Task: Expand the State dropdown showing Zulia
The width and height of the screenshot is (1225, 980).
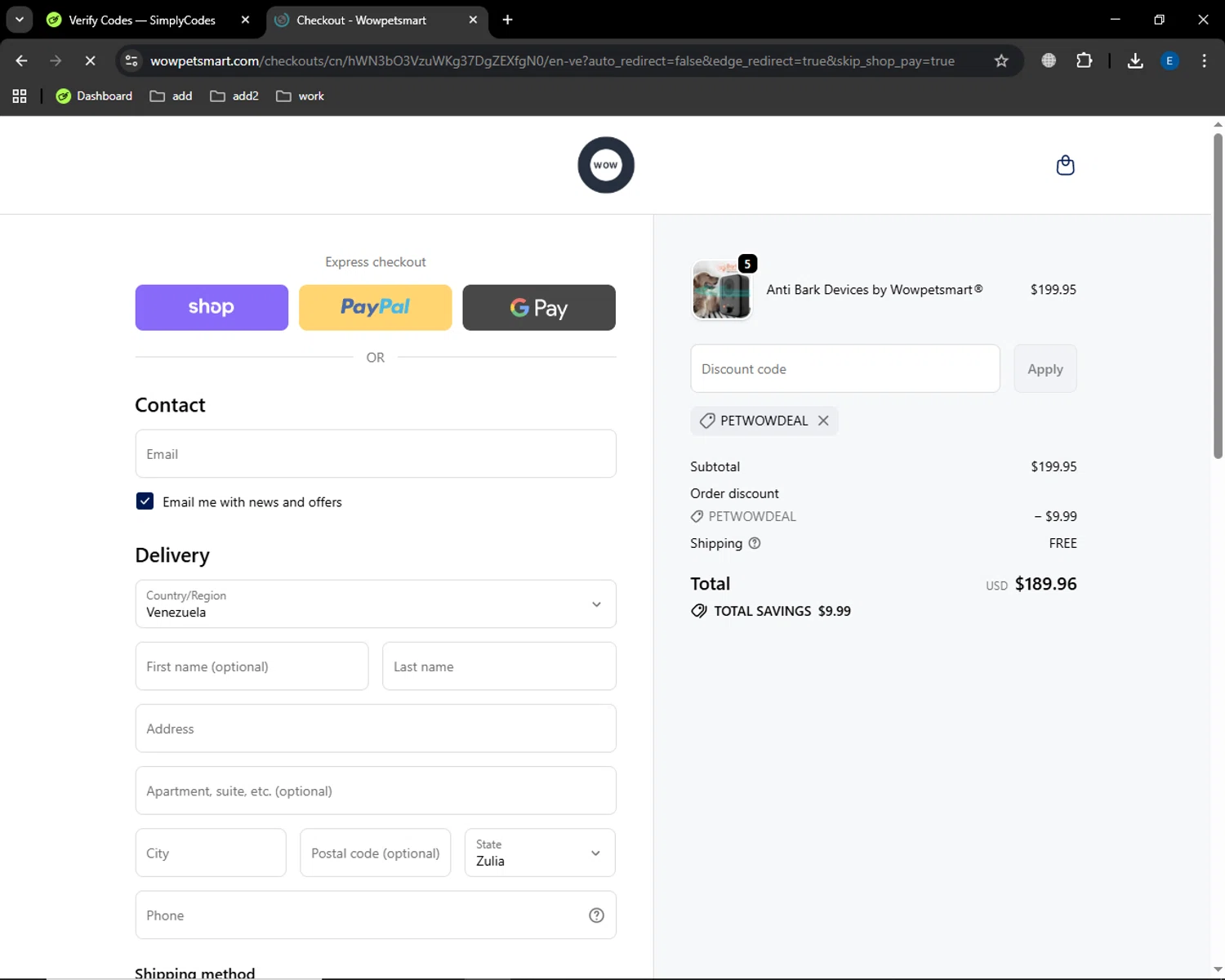Action: 540,853
